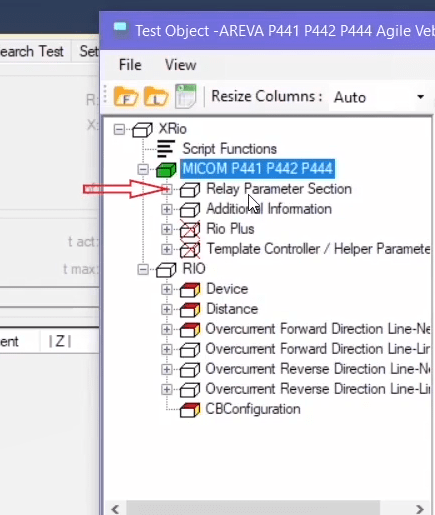Click the horizontal scrollbar right arrow
This screenshot has height=515, width=435.
click(420, 509)
